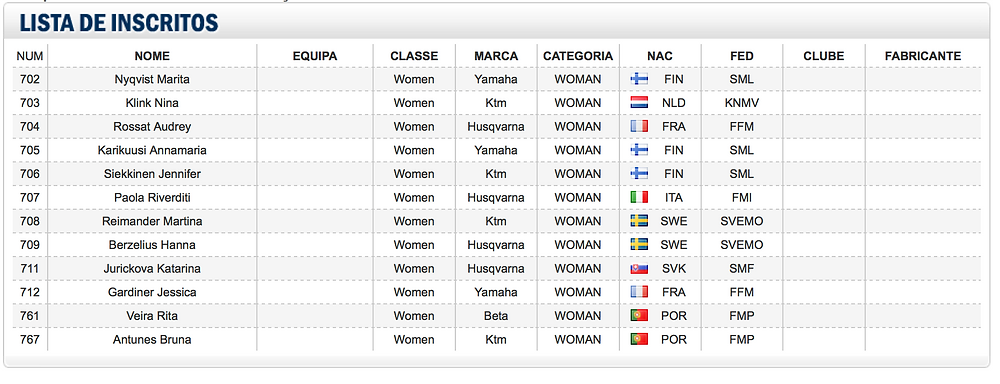Click the Finland flag for Nyqvist Marita
The width and height of the screenshot is (1000, 384).
[639, 79]
